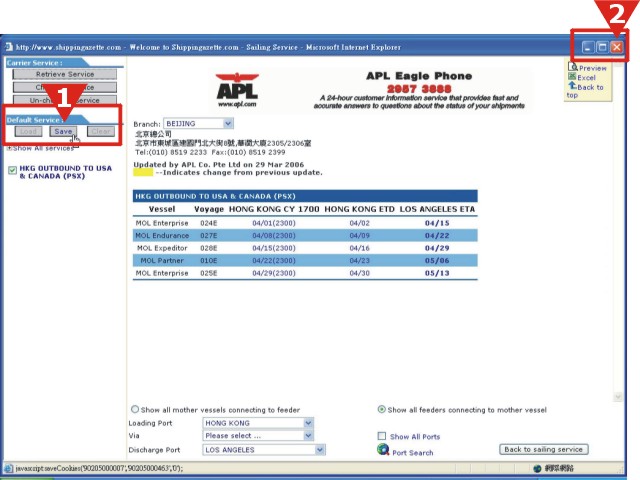The width and height of the screenshot is (640, 480).
Task: Click the Port Search link
Action: pyautogui.click(x=413, y=453)
